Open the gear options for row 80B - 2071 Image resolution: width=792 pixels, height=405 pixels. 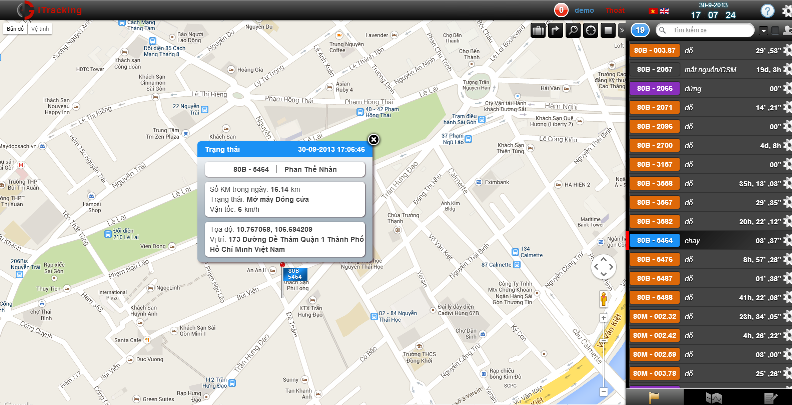[x=787, y=107]
